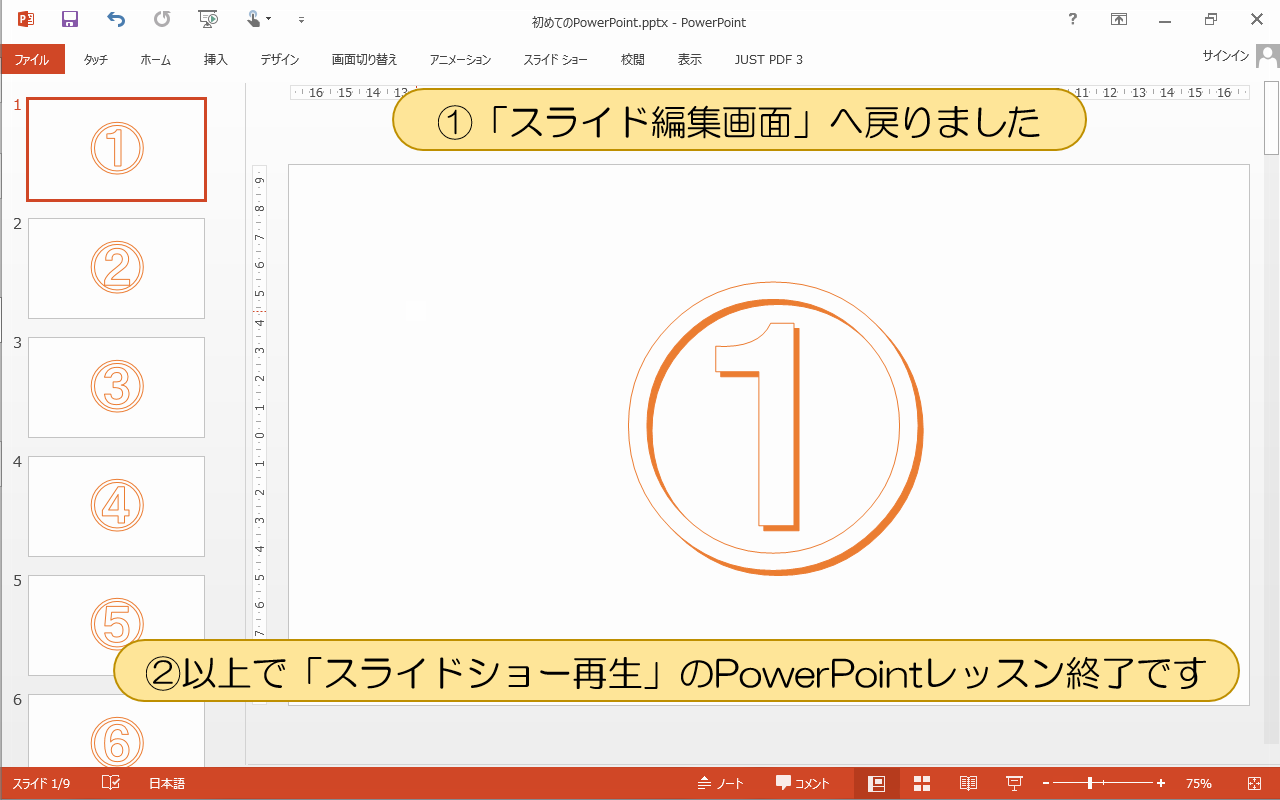The height and width of the screenshot is (800, 1280).
Task: Switch to the デザイン tab
Action: [x=280, y=60]
